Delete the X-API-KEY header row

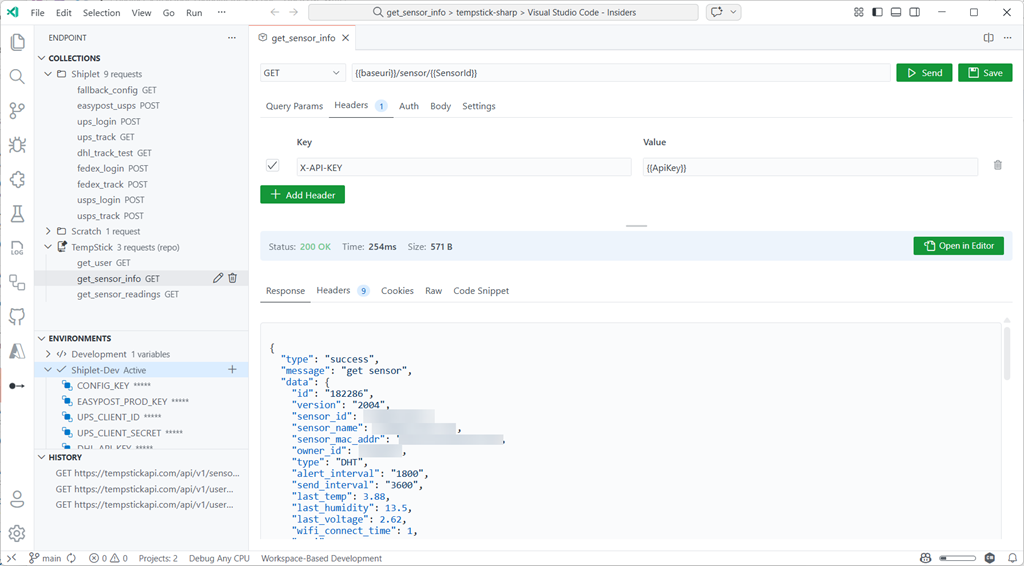coord(997,165)
